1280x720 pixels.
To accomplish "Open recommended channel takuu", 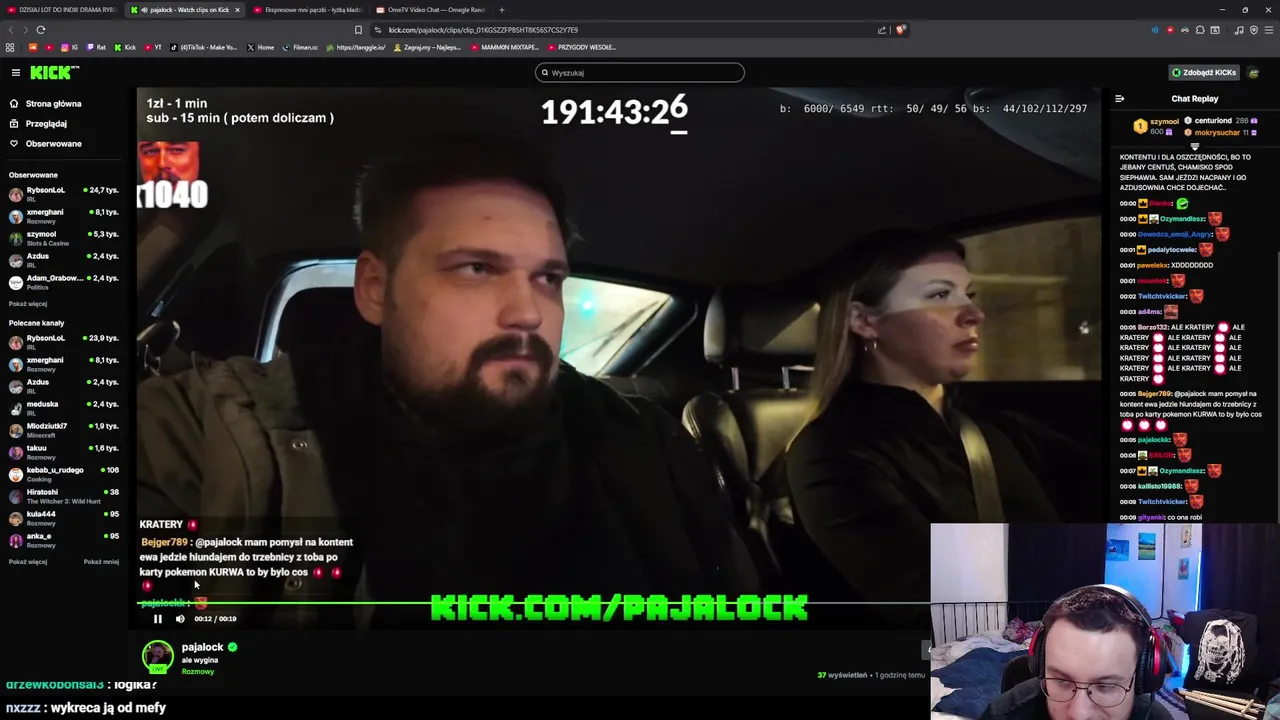I will tap(64, 452).
